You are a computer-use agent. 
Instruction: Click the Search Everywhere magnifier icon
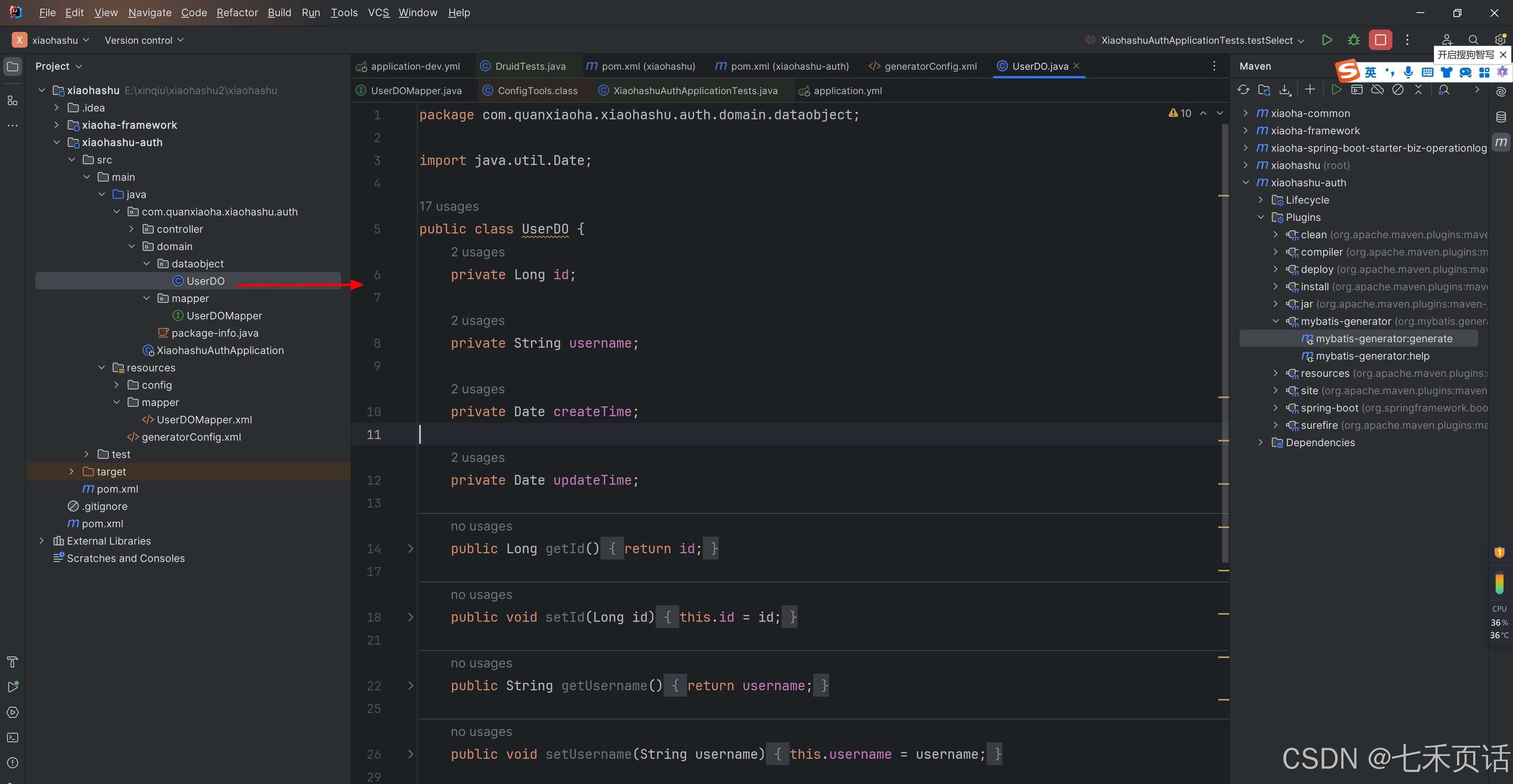point(1473,40)
